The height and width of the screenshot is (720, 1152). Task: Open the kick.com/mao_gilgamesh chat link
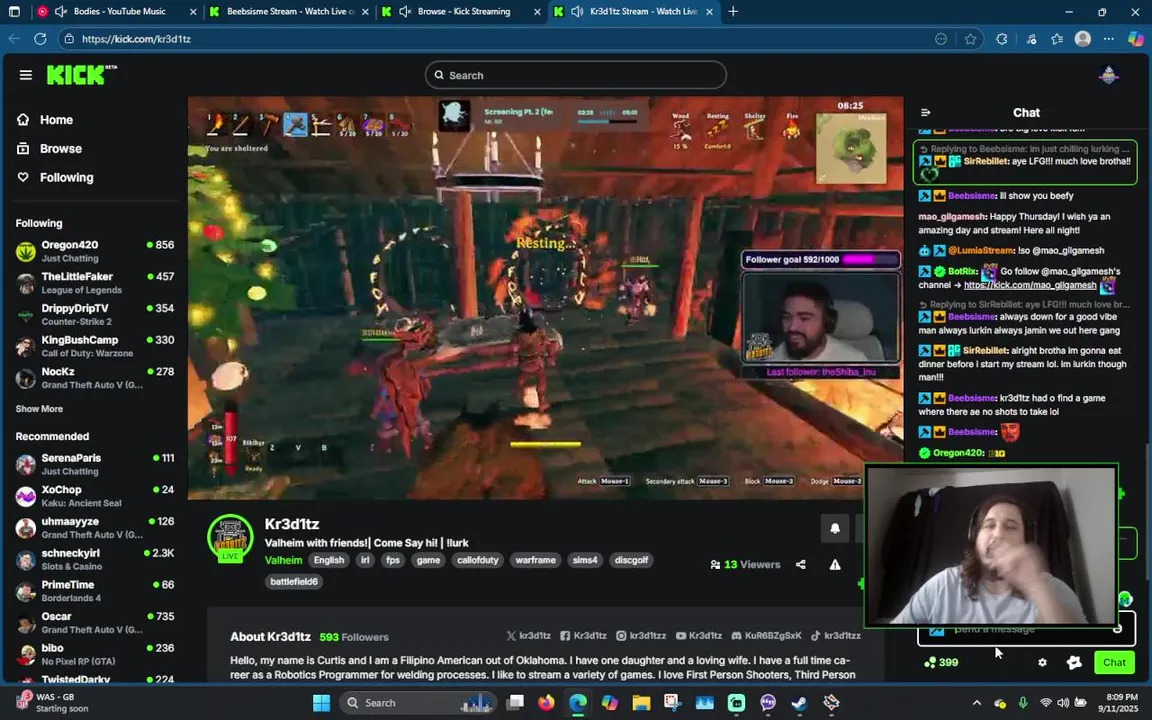point(1029,285)
